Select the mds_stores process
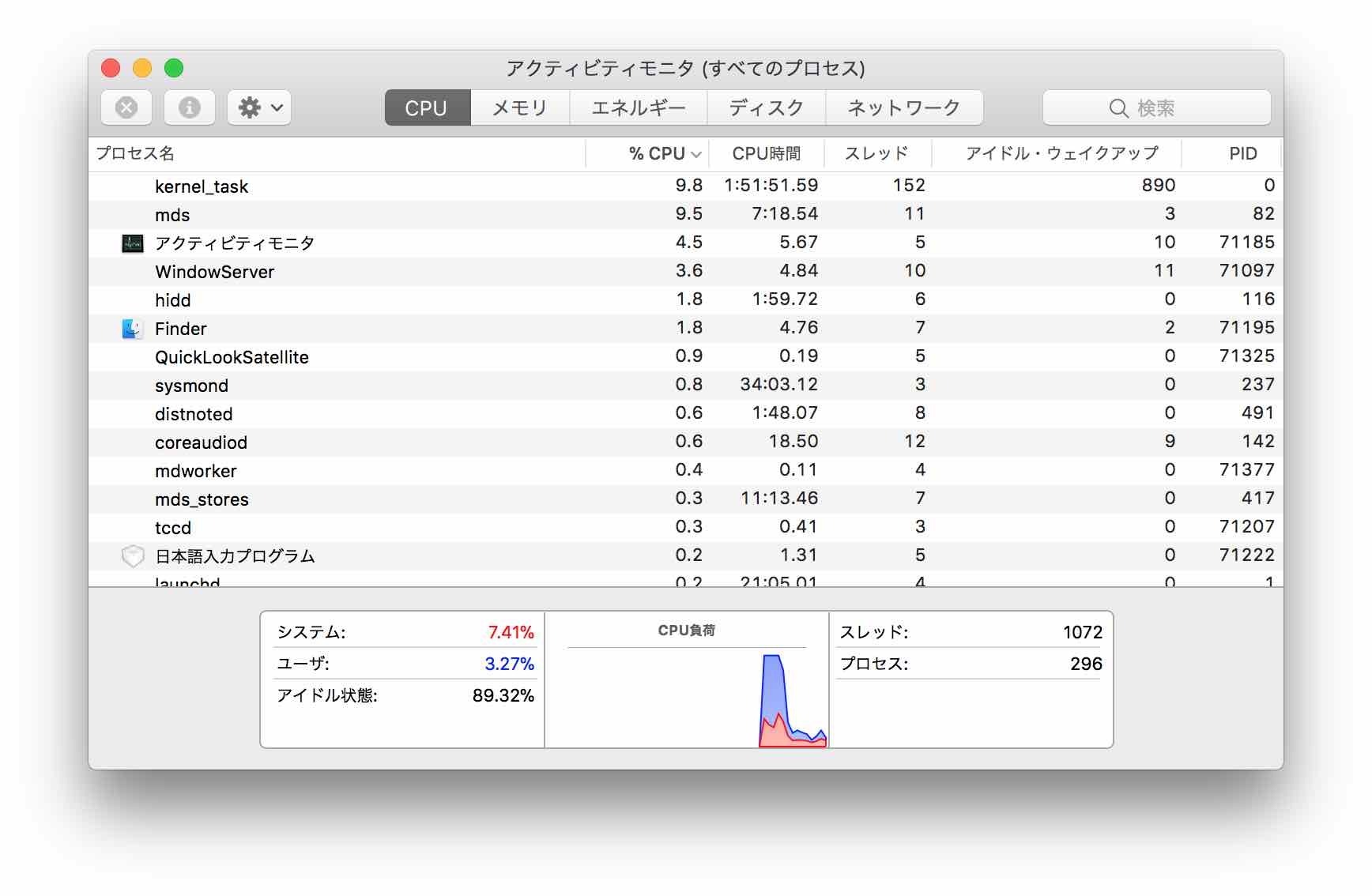 pyautogui.click(x=202, y=499)
